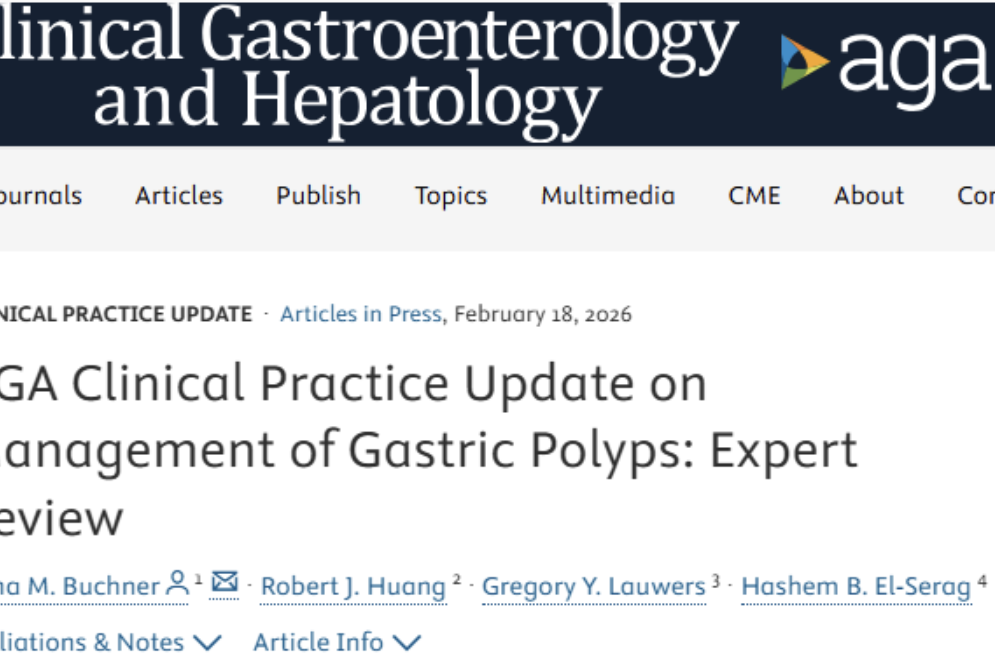Screen dimensions: 995x663
Task: Open the About menu
Action: point(869,195)
